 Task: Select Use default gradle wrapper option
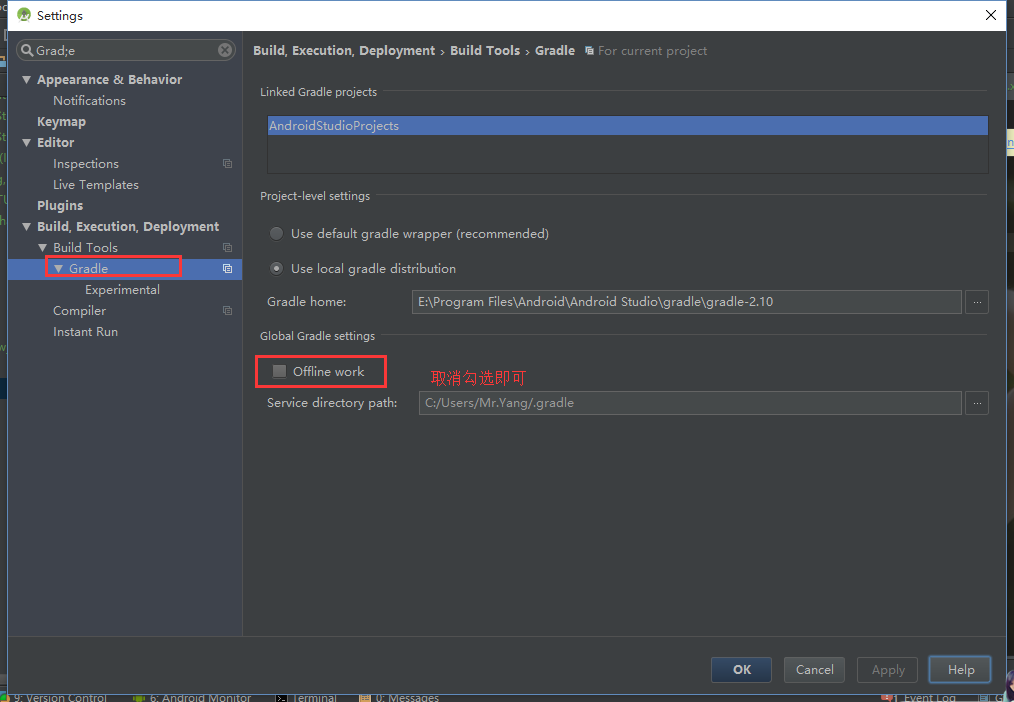276,233
